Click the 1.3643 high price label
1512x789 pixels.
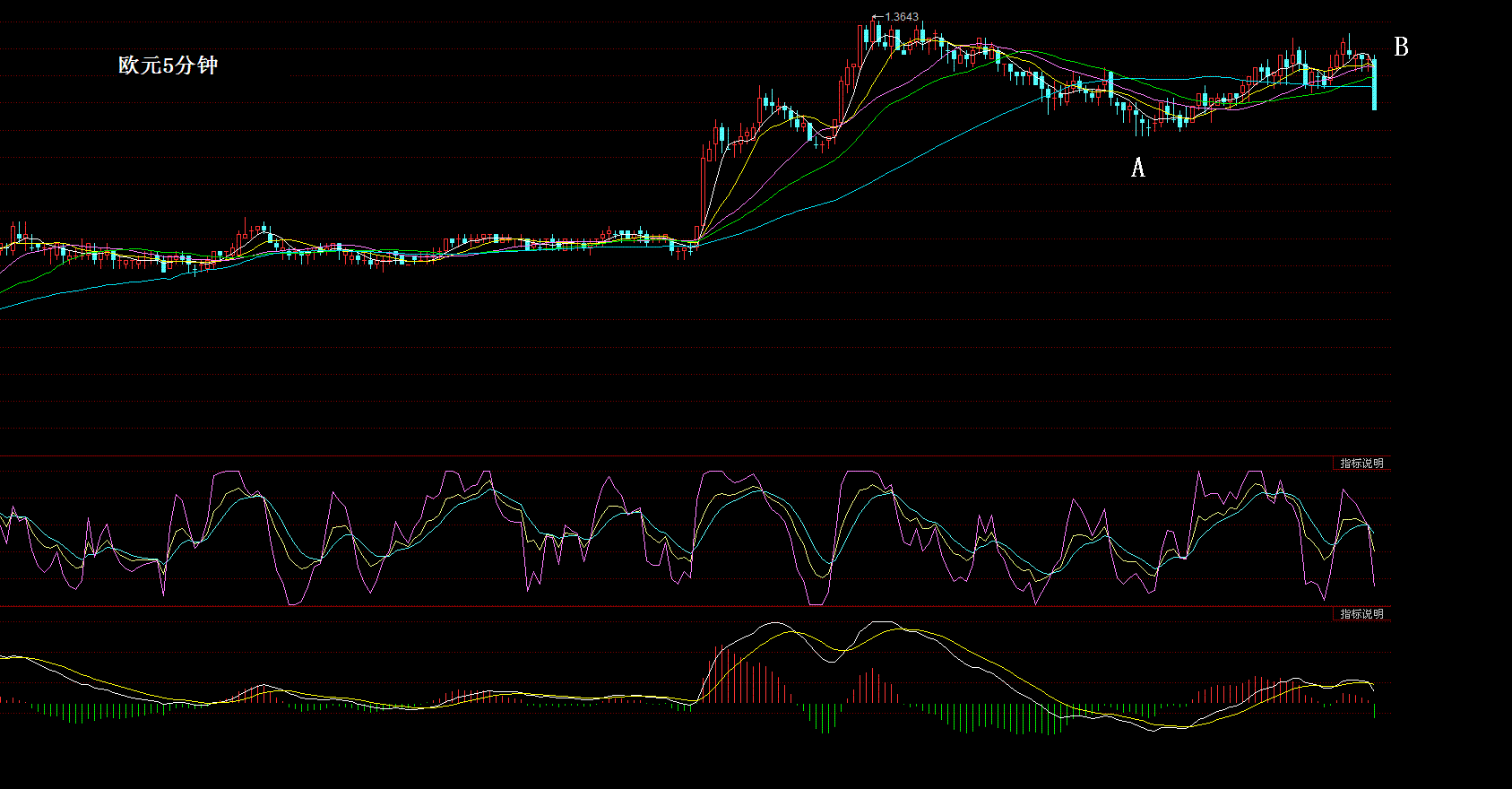[901, 17]
